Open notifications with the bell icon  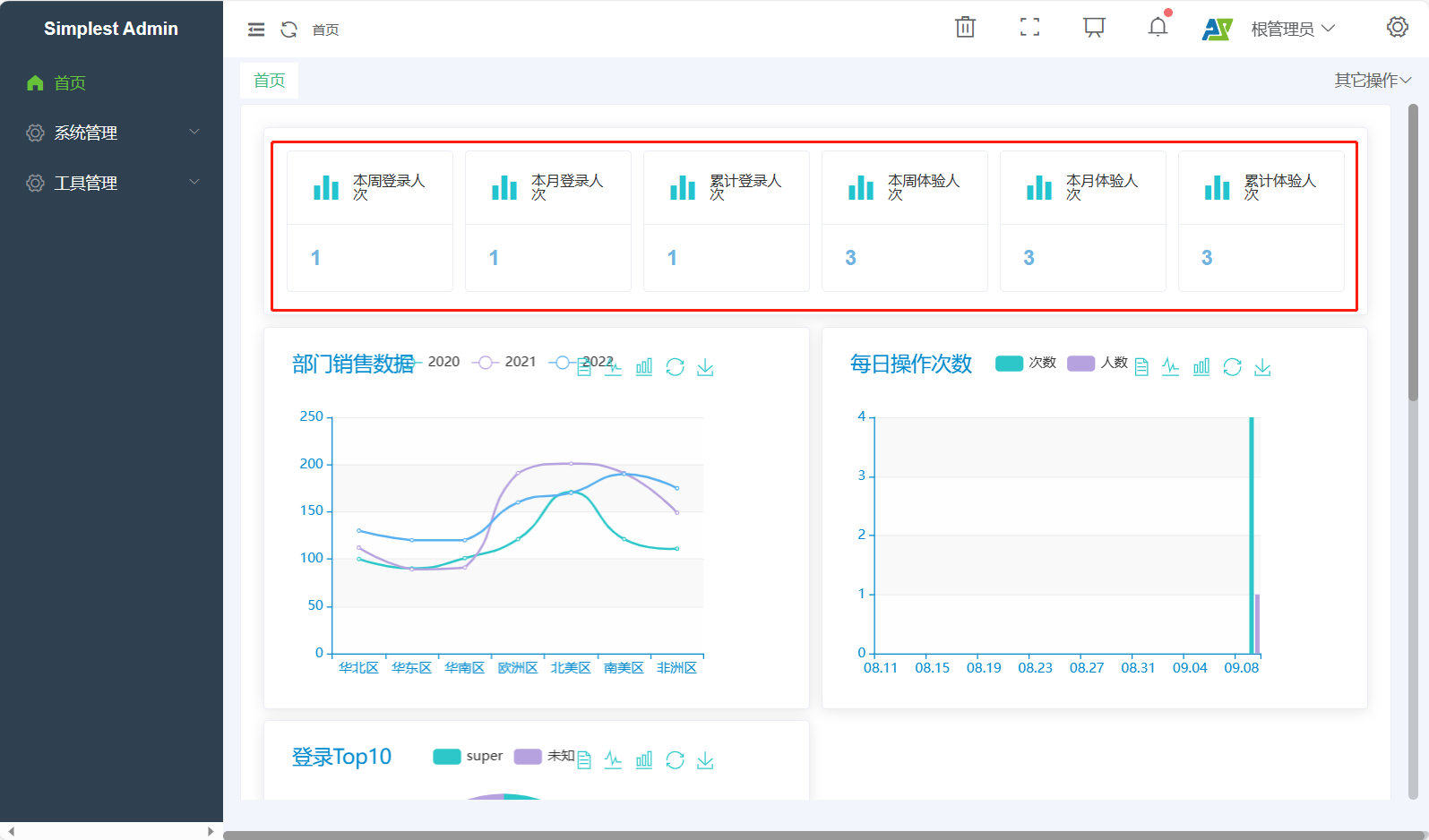1158,28
